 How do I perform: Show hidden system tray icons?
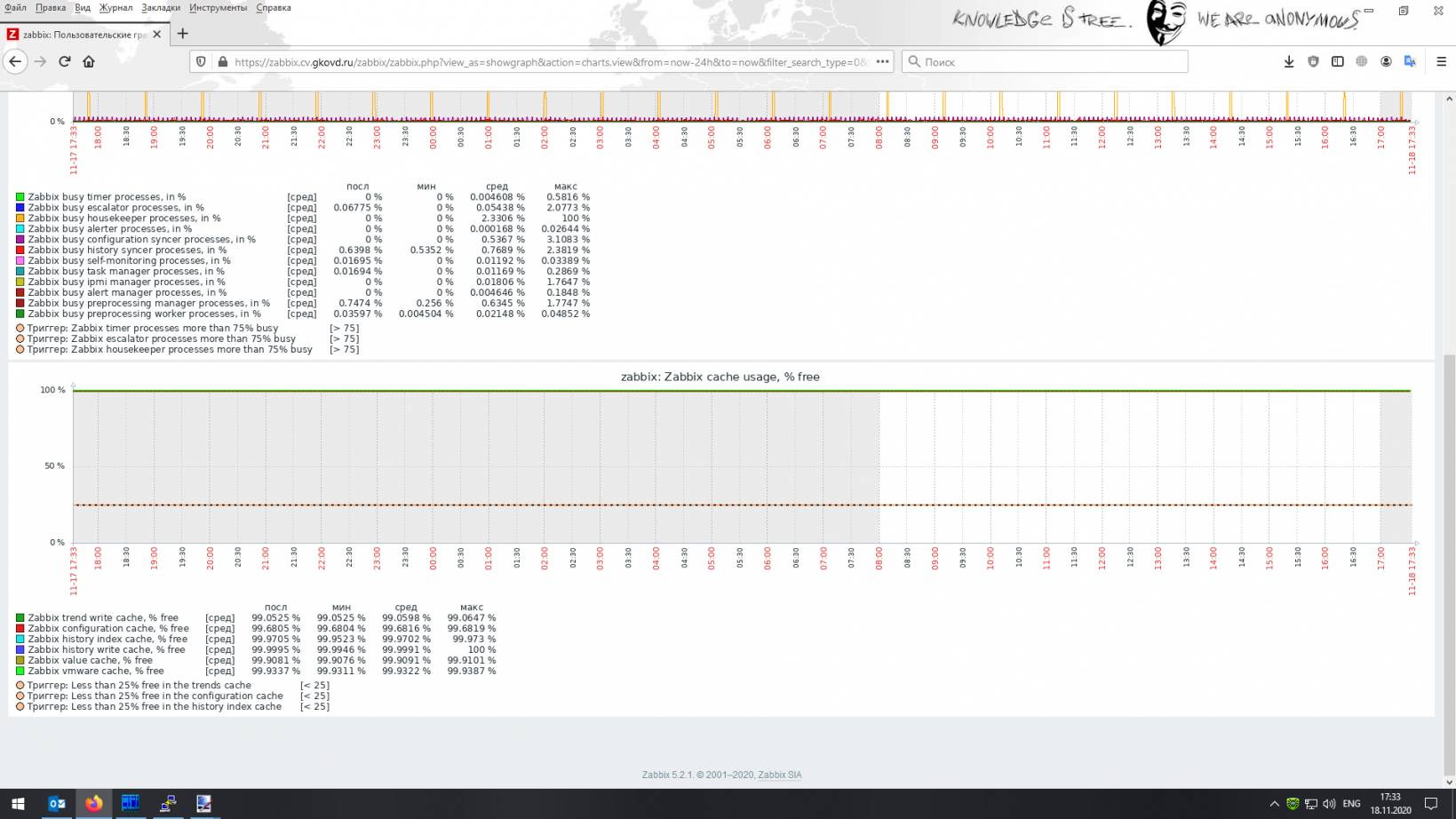pyautogui.click(x=1274, y=804)
